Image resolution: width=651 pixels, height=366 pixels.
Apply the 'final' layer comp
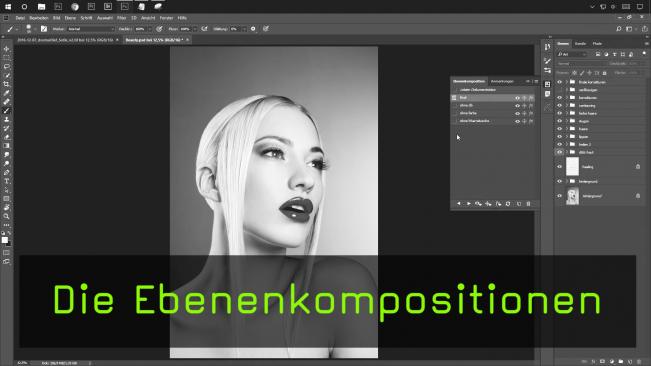click(454, 98)
